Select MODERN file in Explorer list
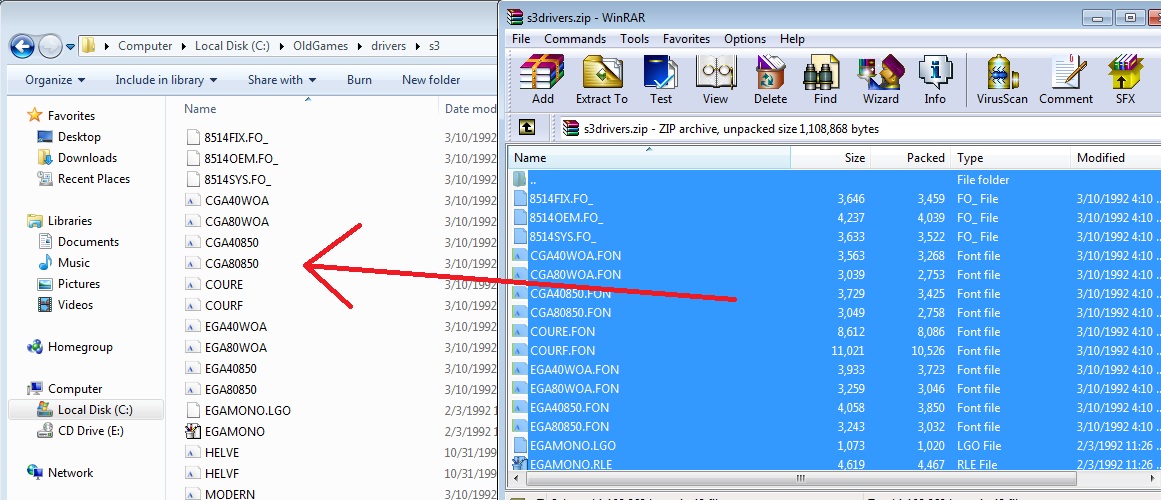This screenshot has width=1161, height=500. 220,494
